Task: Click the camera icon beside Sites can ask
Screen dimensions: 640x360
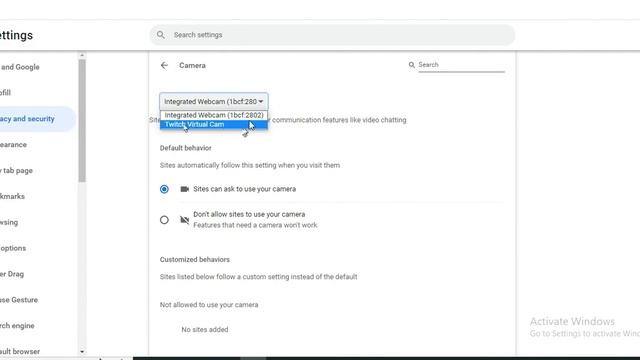Action: (x=184, y=189)
